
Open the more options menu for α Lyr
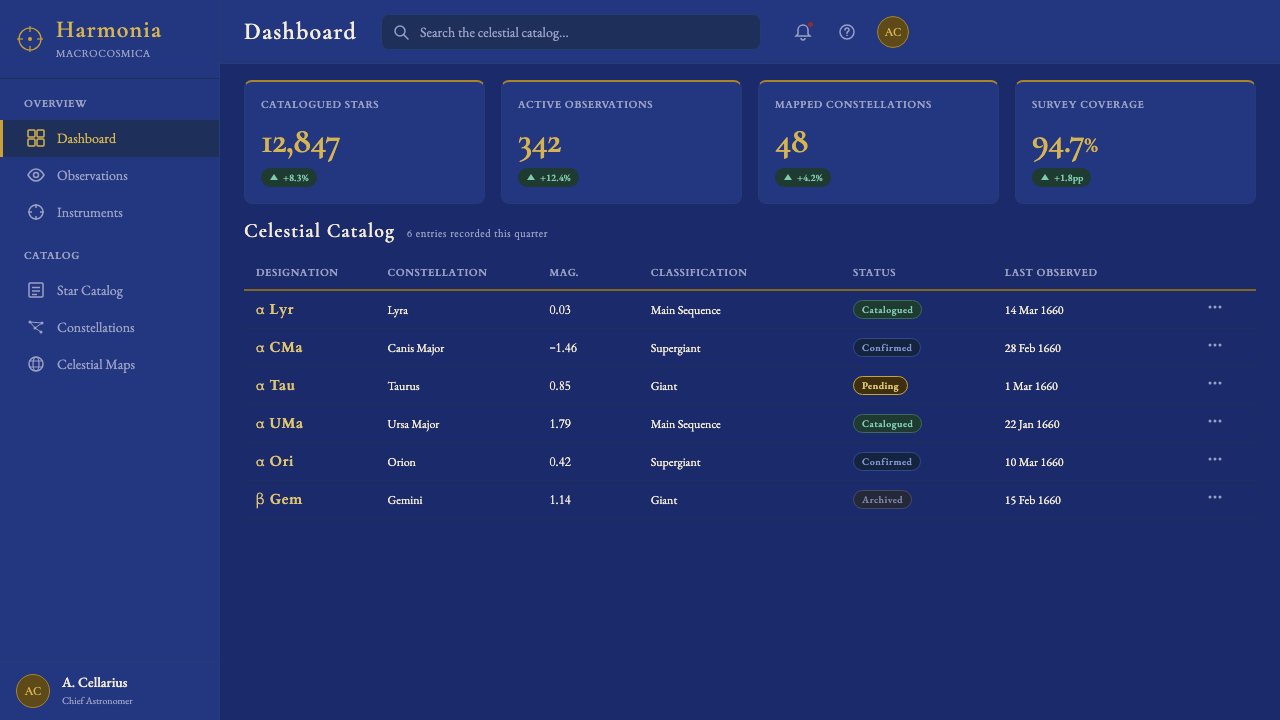[1215, 307]
